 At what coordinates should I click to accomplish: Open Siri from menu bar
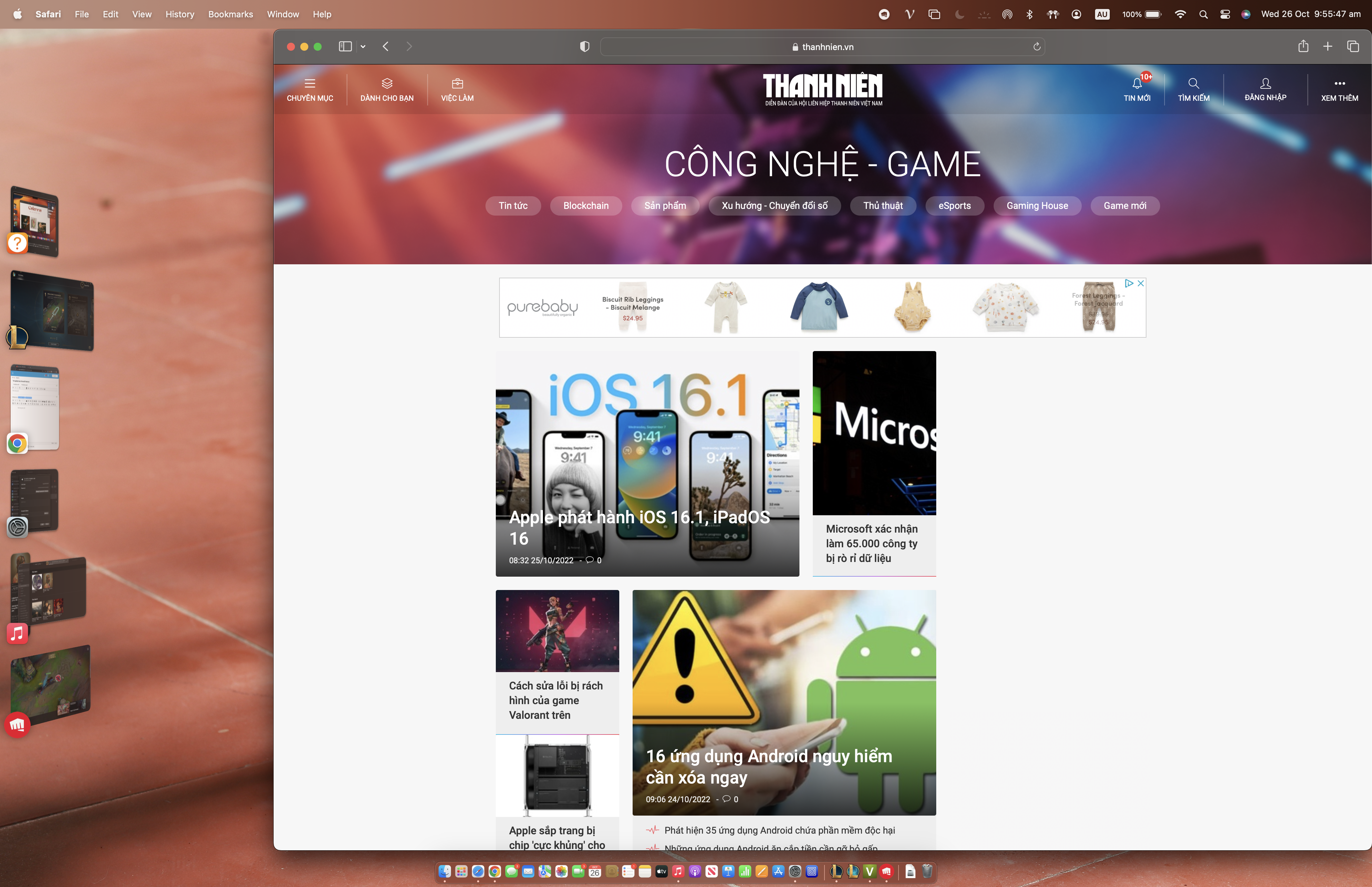1245,14
